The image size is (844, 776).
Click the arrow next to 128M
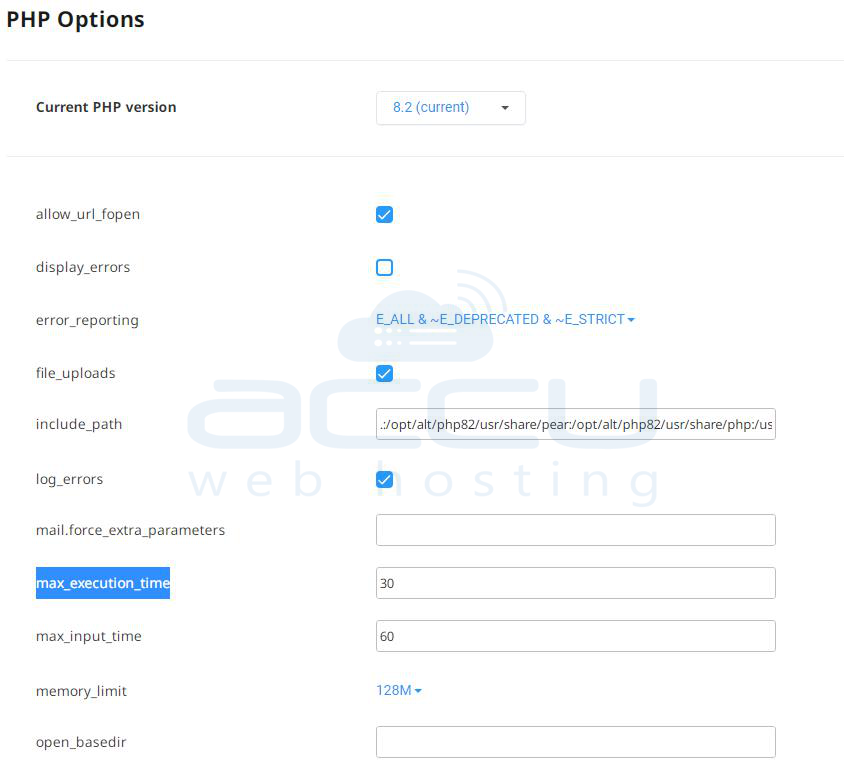pyautogui.click(x=418, y=691)
